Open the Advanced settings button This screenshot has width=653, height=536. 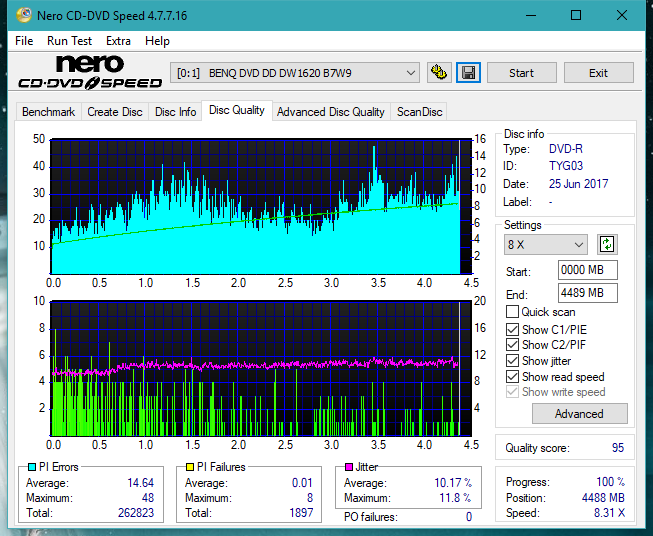tap(579, 414)
